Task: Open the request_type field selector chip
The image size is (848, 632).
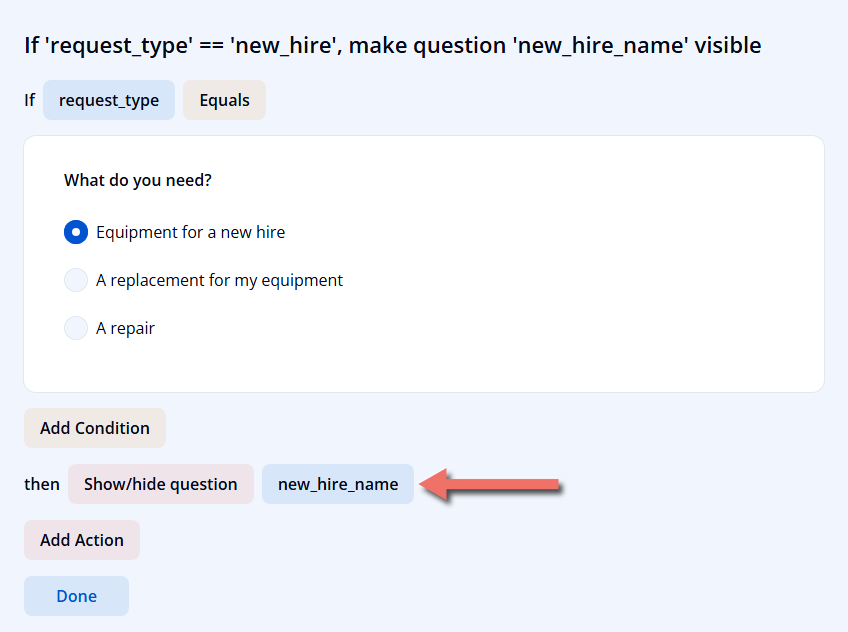Action: pos(109,100)
